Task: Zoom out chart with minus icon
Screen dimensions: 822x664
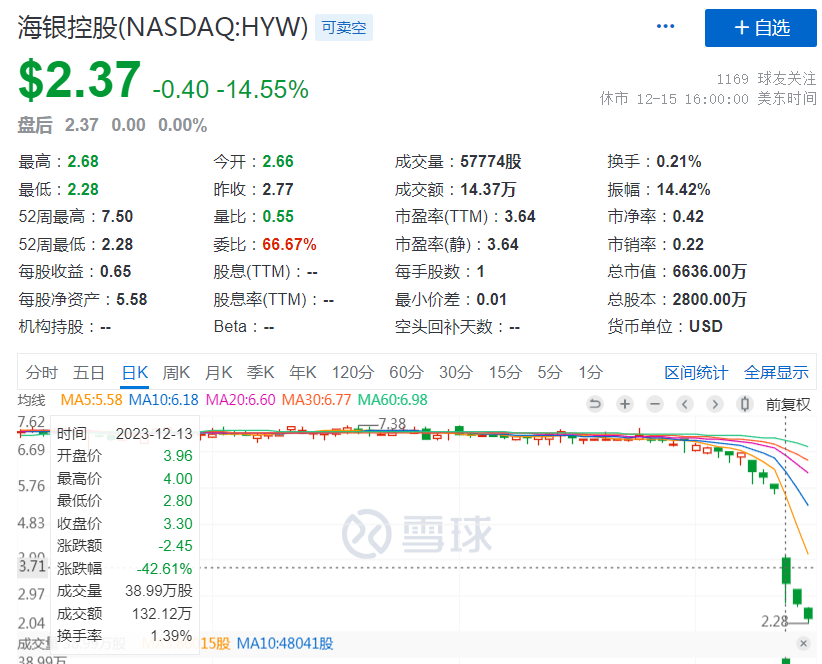Action: [x=654, y=404]
